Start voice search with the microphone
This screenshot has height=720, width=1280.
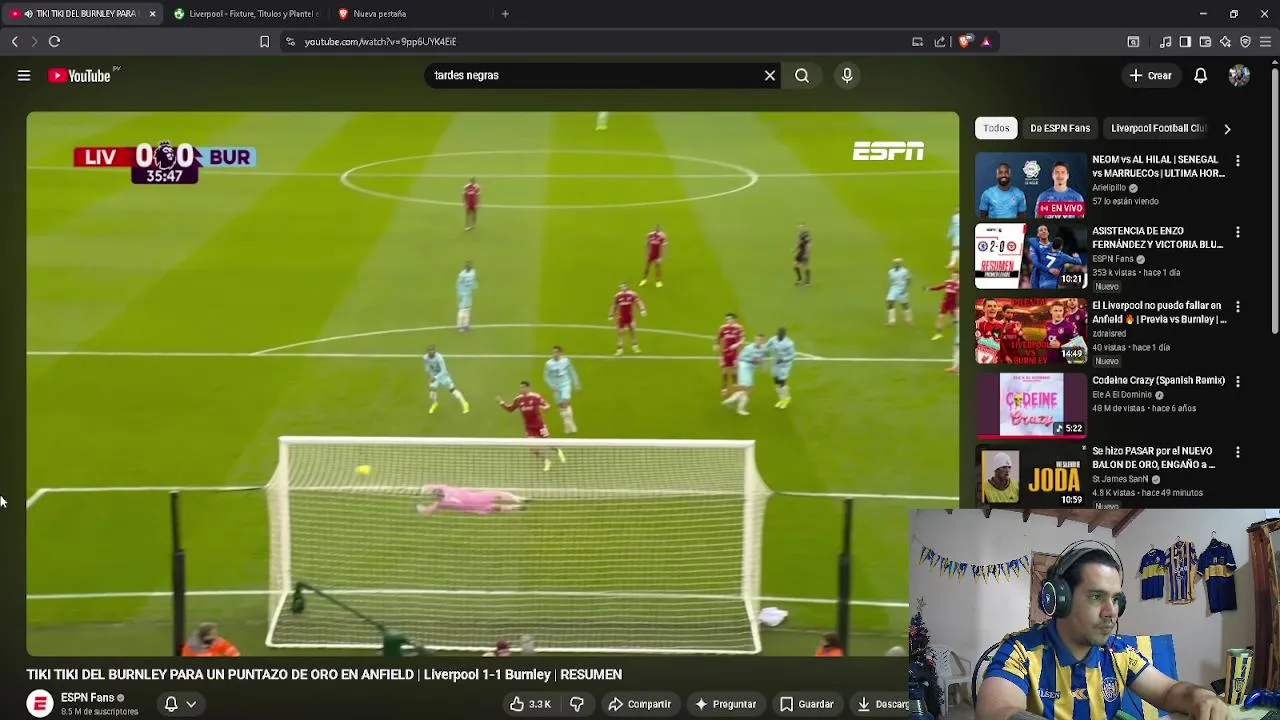coord(847,75)
